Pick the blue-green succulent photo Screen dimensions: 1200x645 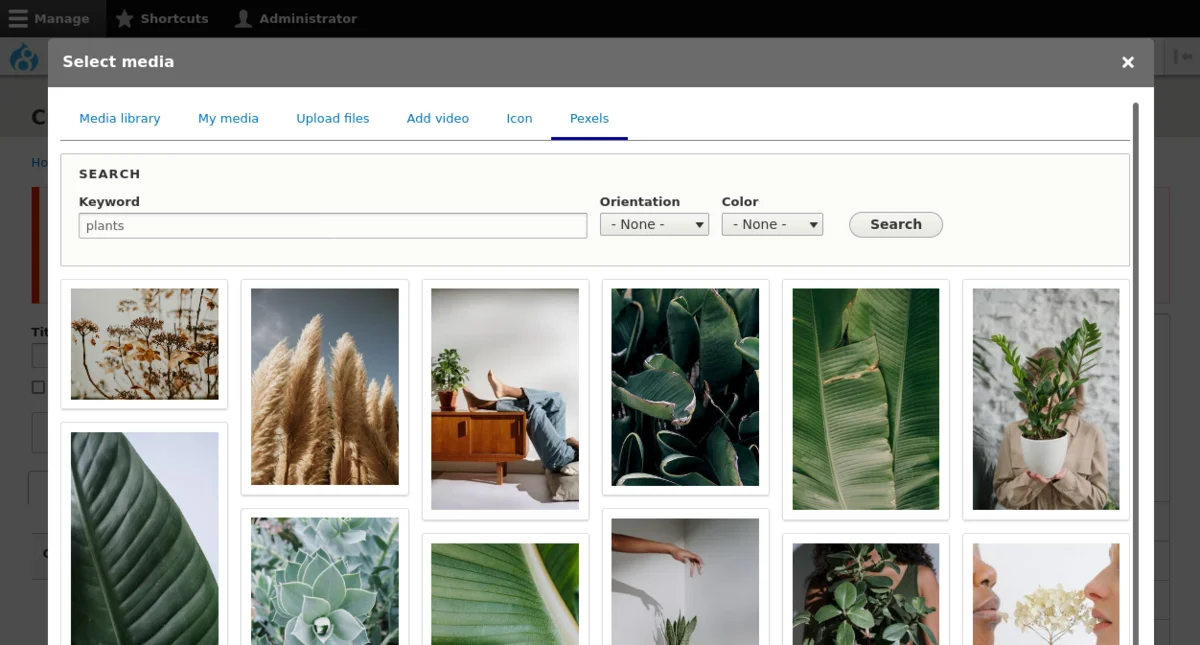click(x=325, y=581)
